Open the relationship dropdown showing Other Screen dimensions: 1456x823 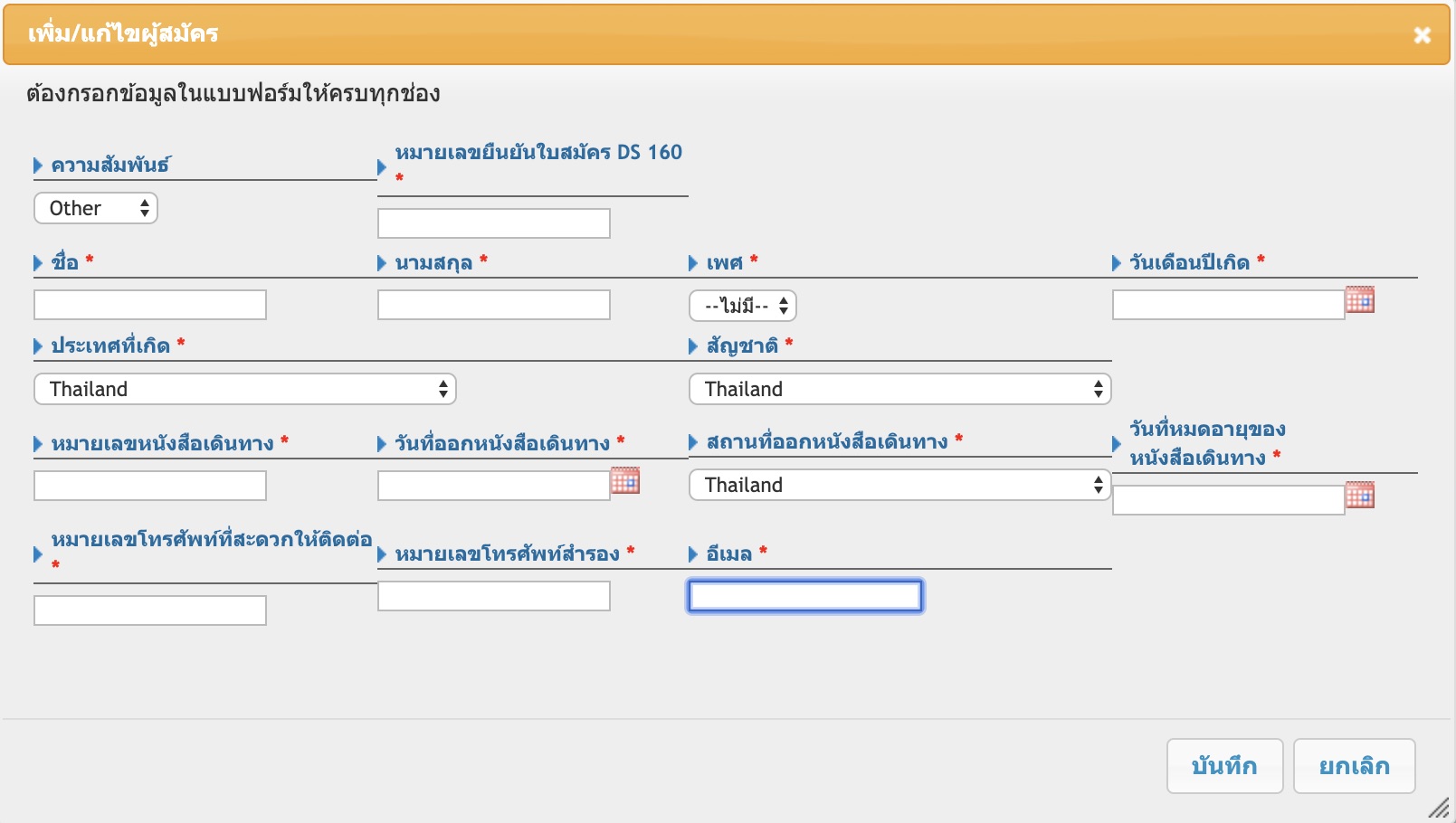96,209
